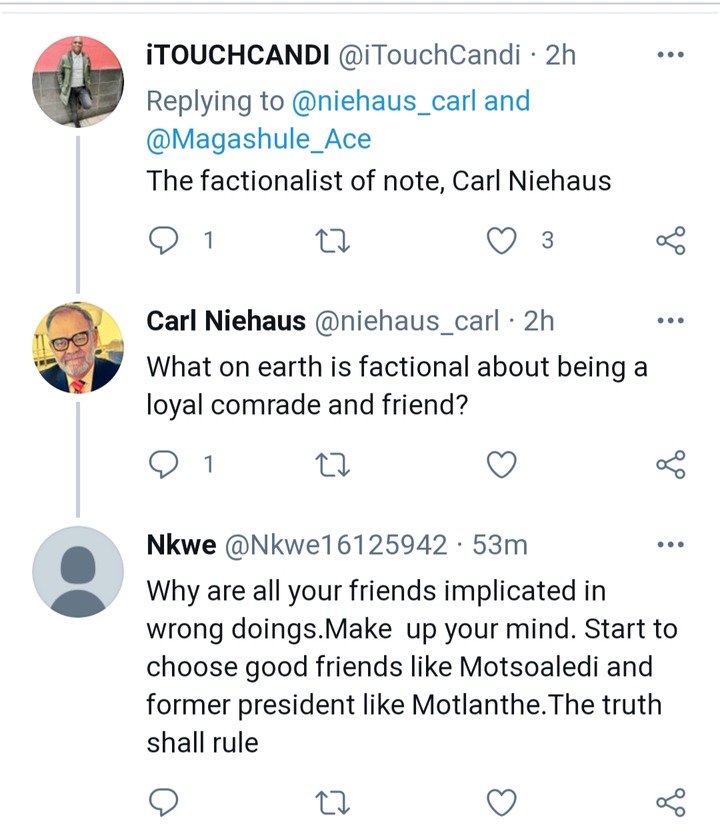View iTouchCandi's profile picture

point(78,82)
